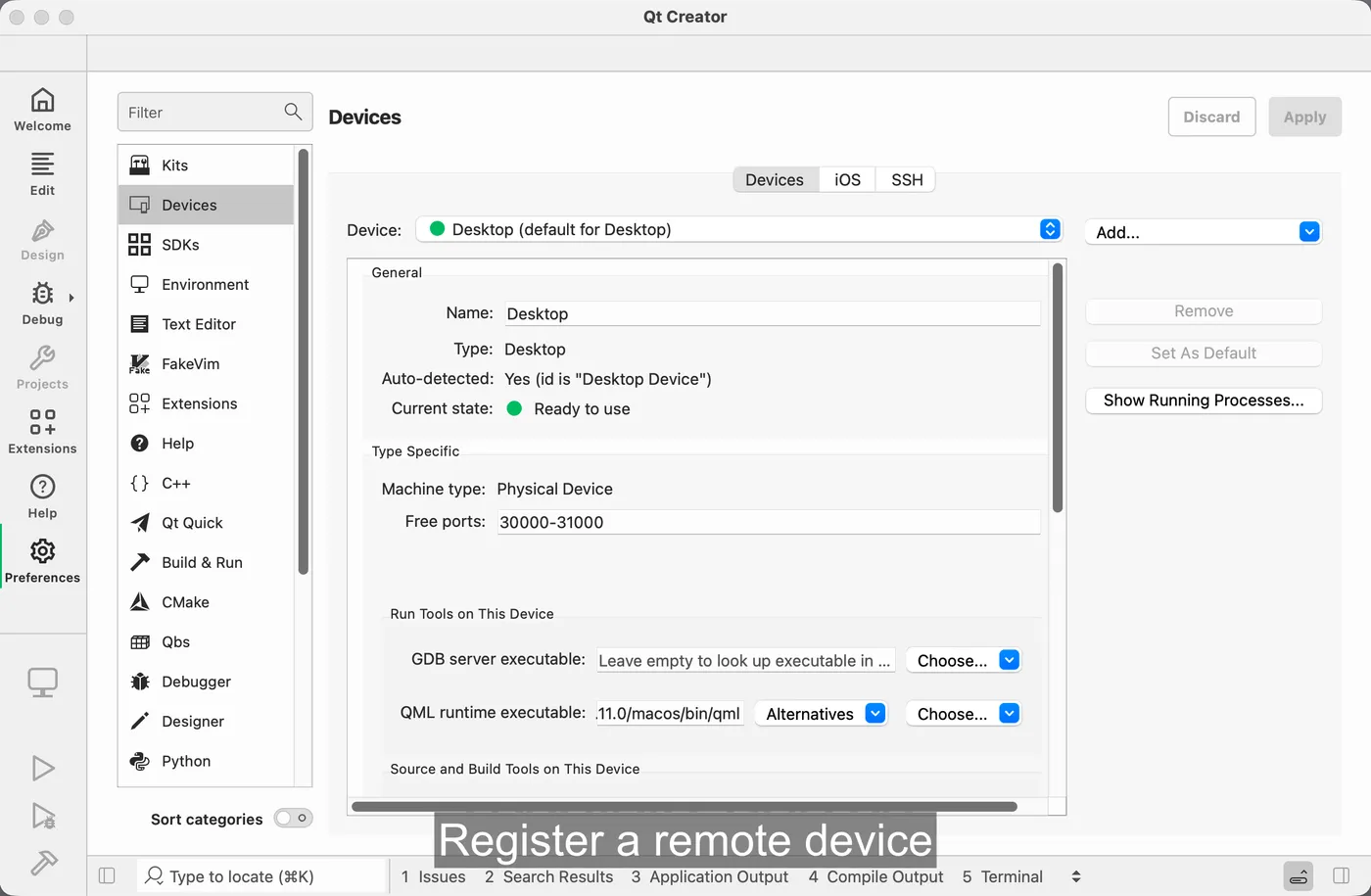Viewport: 1371px width, 896px height.
Task: Open the SDKs category
Action: click(206, 245)
